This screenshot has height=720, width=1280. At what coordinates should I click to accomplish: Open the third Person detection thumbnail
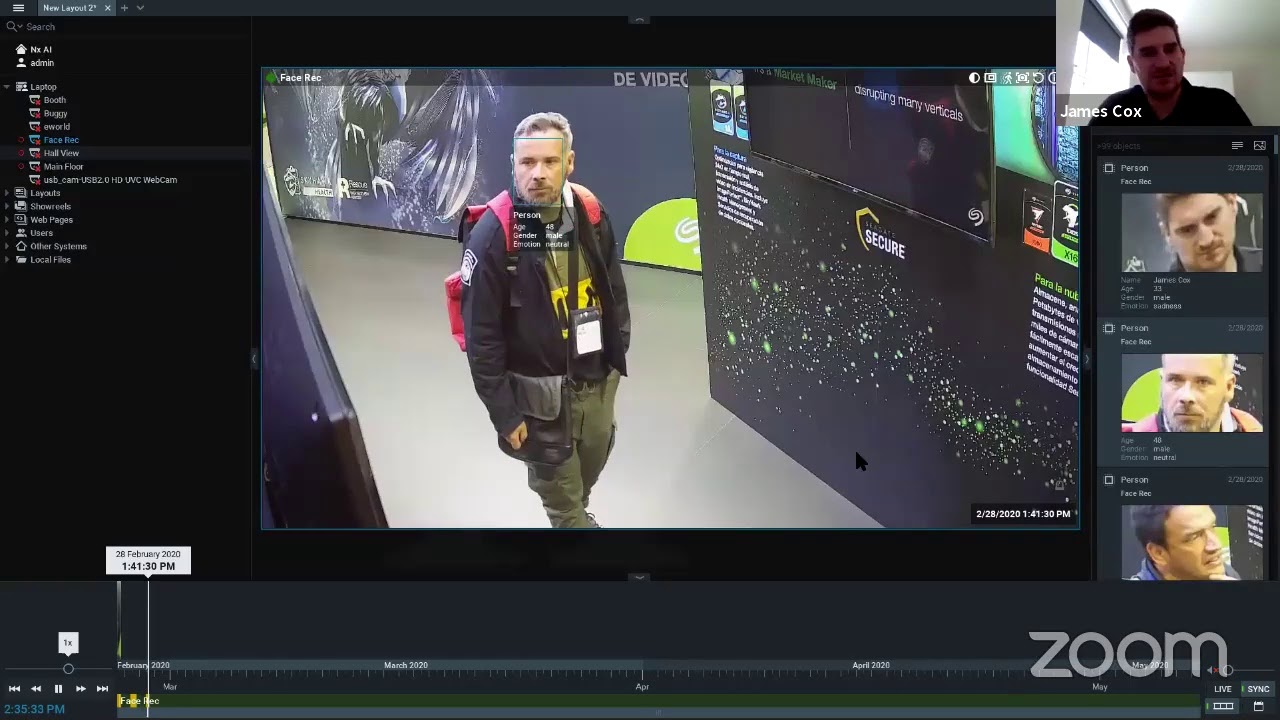tap(1192, 542)
